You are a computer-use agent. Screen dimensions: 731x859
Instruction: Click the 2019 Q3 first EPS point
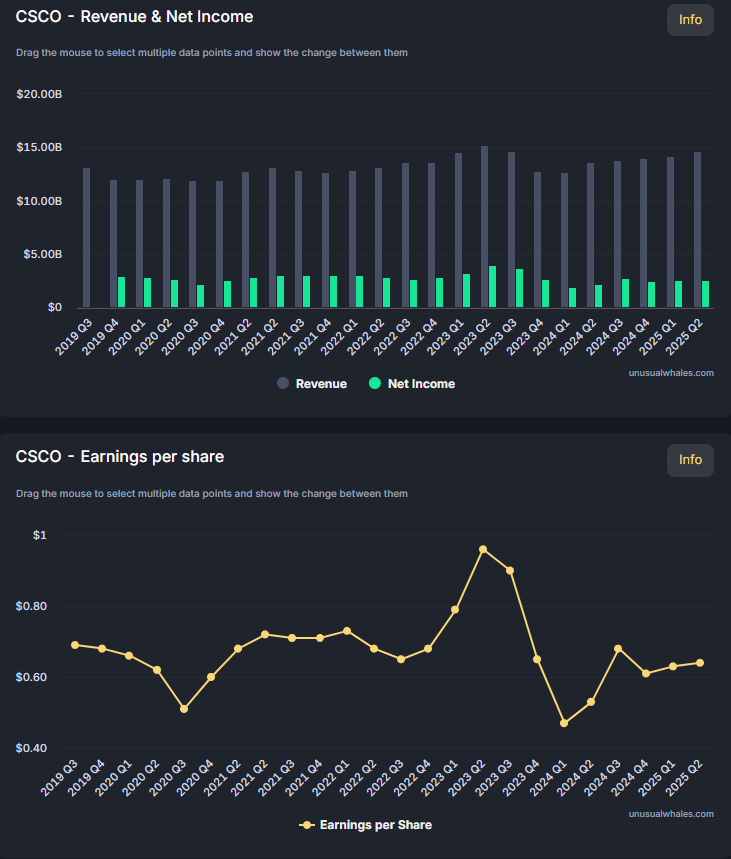(75, 645)
